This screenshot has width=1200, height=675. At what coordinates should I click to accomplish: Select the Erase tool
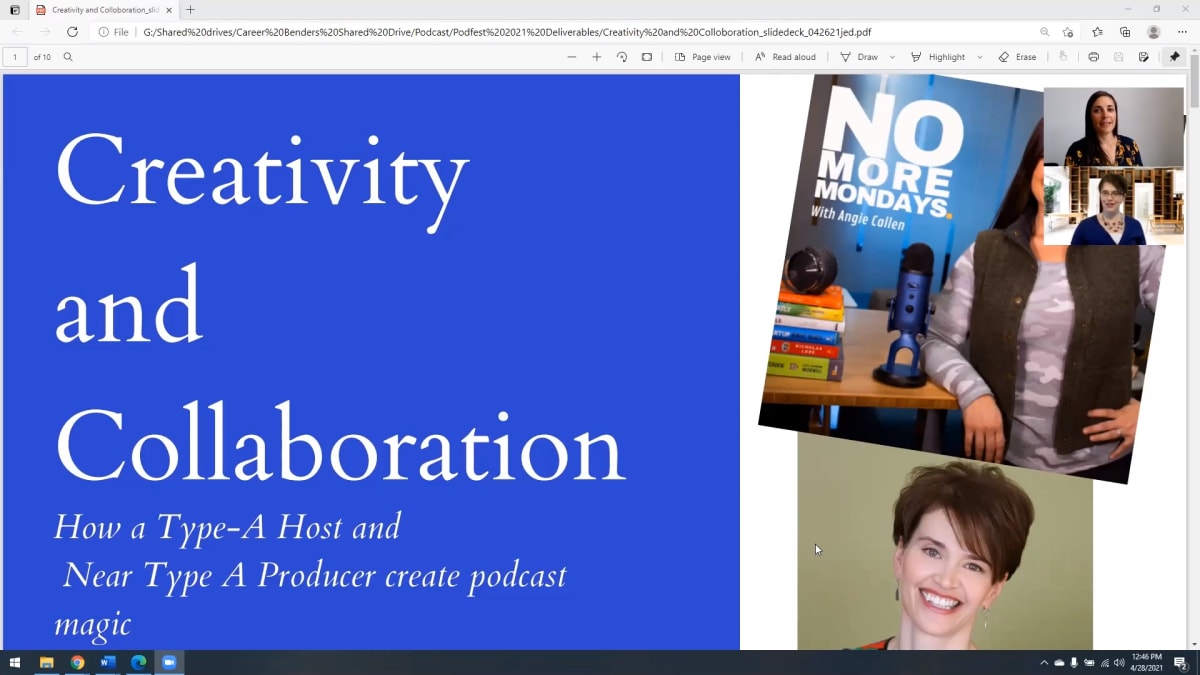click(x=1018, y=57)
